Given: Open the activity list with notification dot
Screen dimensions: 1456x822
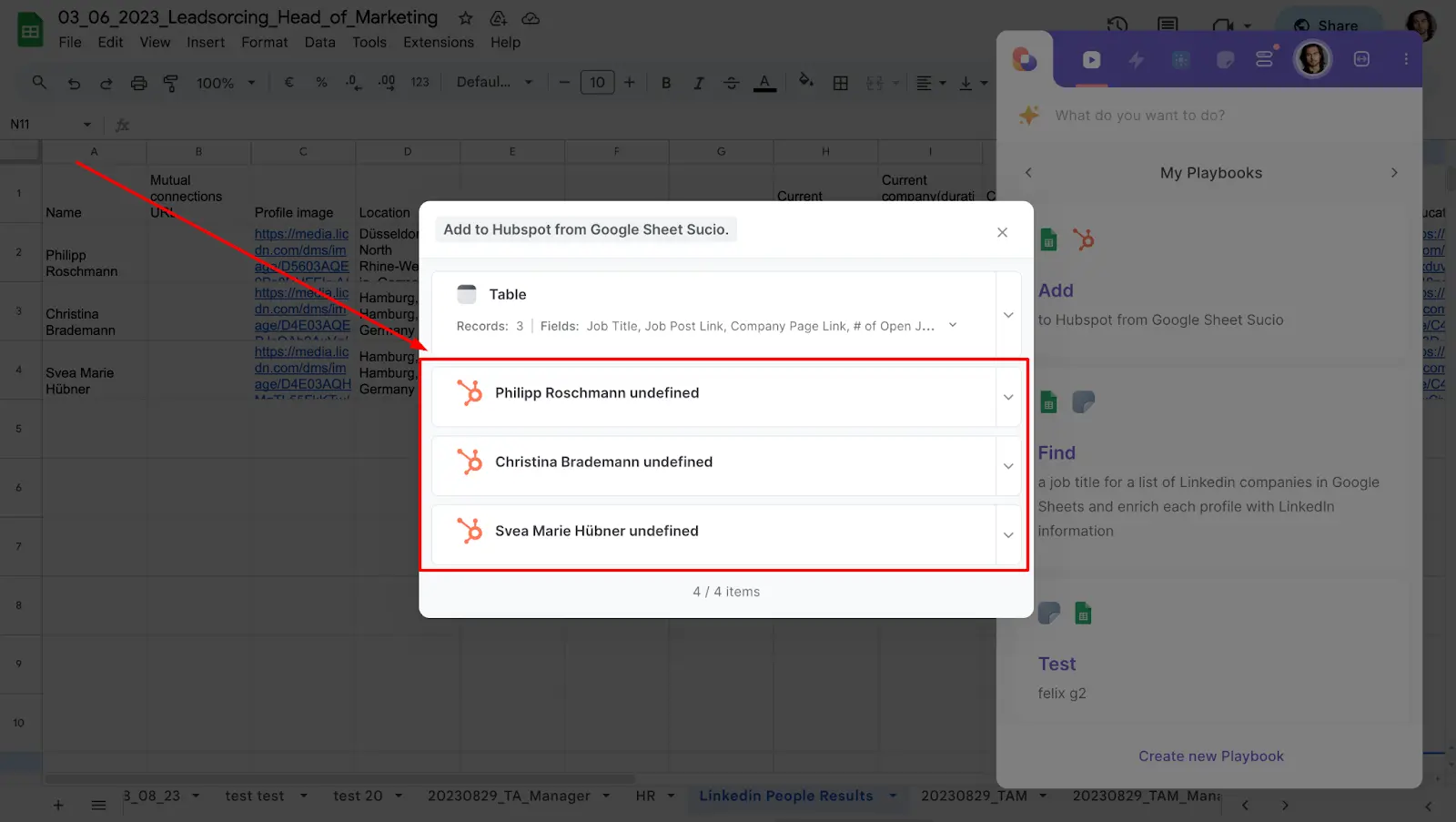Looking at the screenshot, I should point(1265,59).
